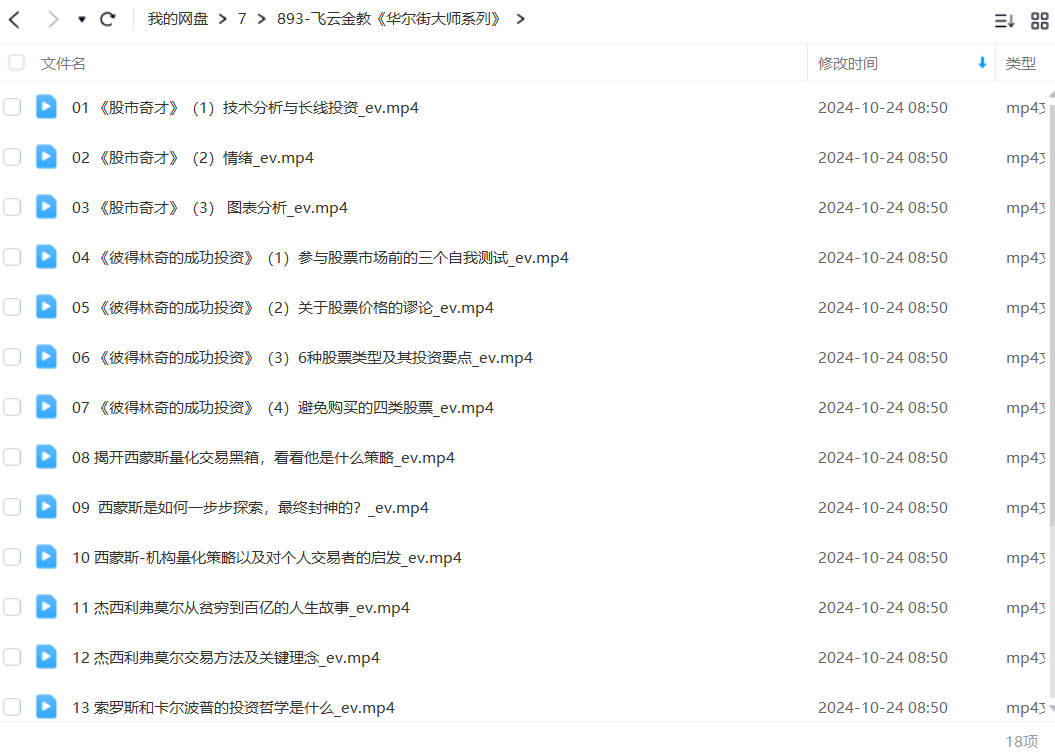Select file name 05 关于股票价格的谬论_ev.mp4

tap(283, 307)
